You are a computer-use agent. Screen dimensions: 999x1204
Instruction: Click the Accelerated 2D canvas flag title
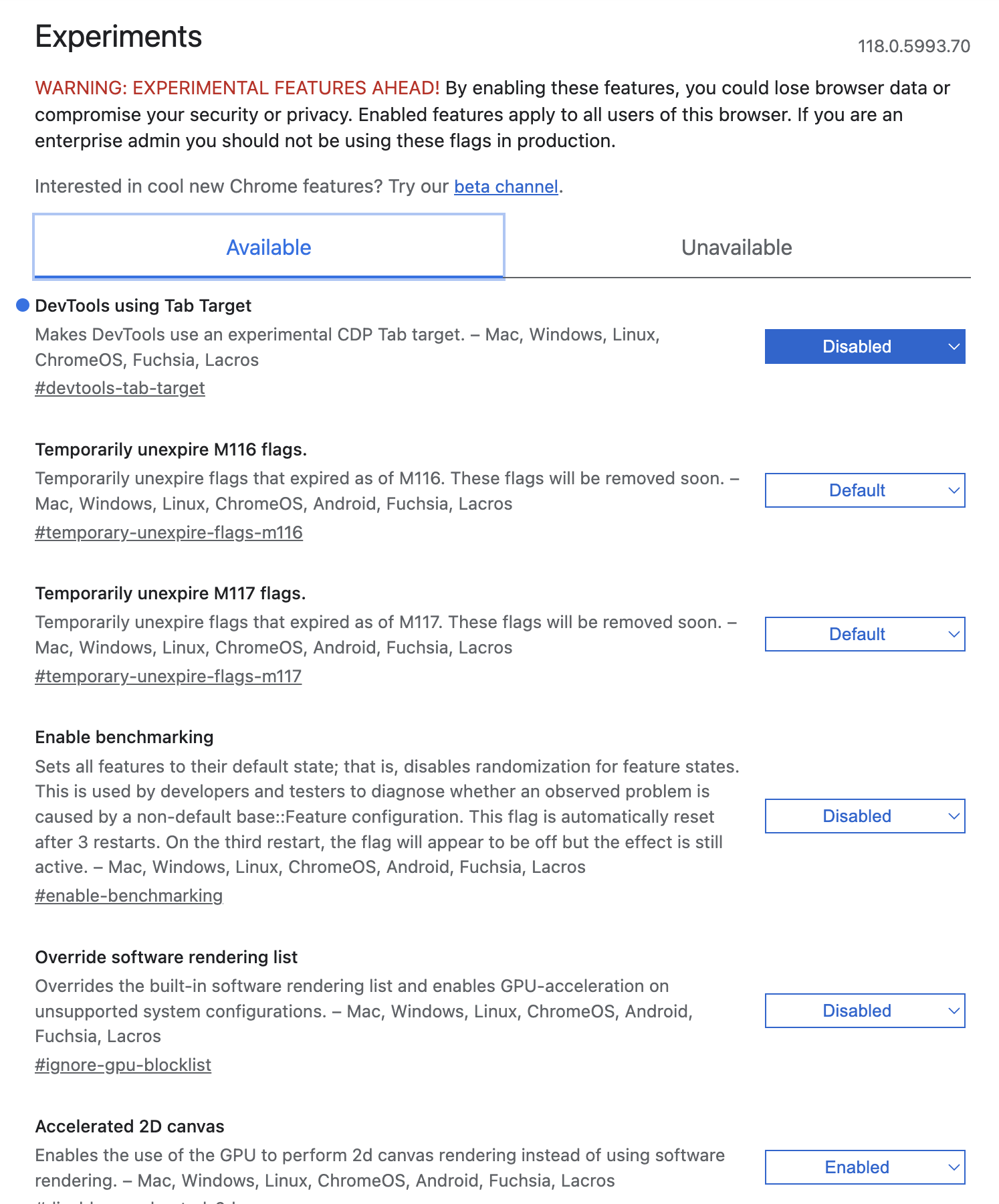coord(130,1126)
